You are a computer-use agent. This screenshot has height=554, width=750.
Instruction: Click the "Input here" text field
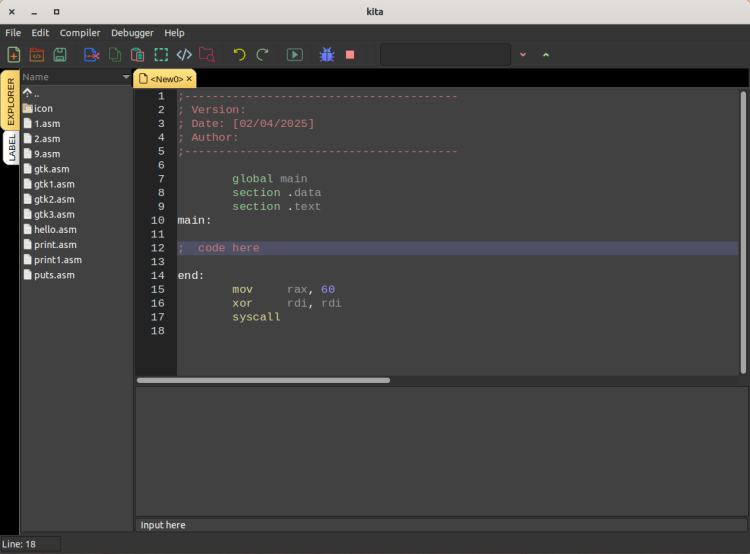pos(440,525)
